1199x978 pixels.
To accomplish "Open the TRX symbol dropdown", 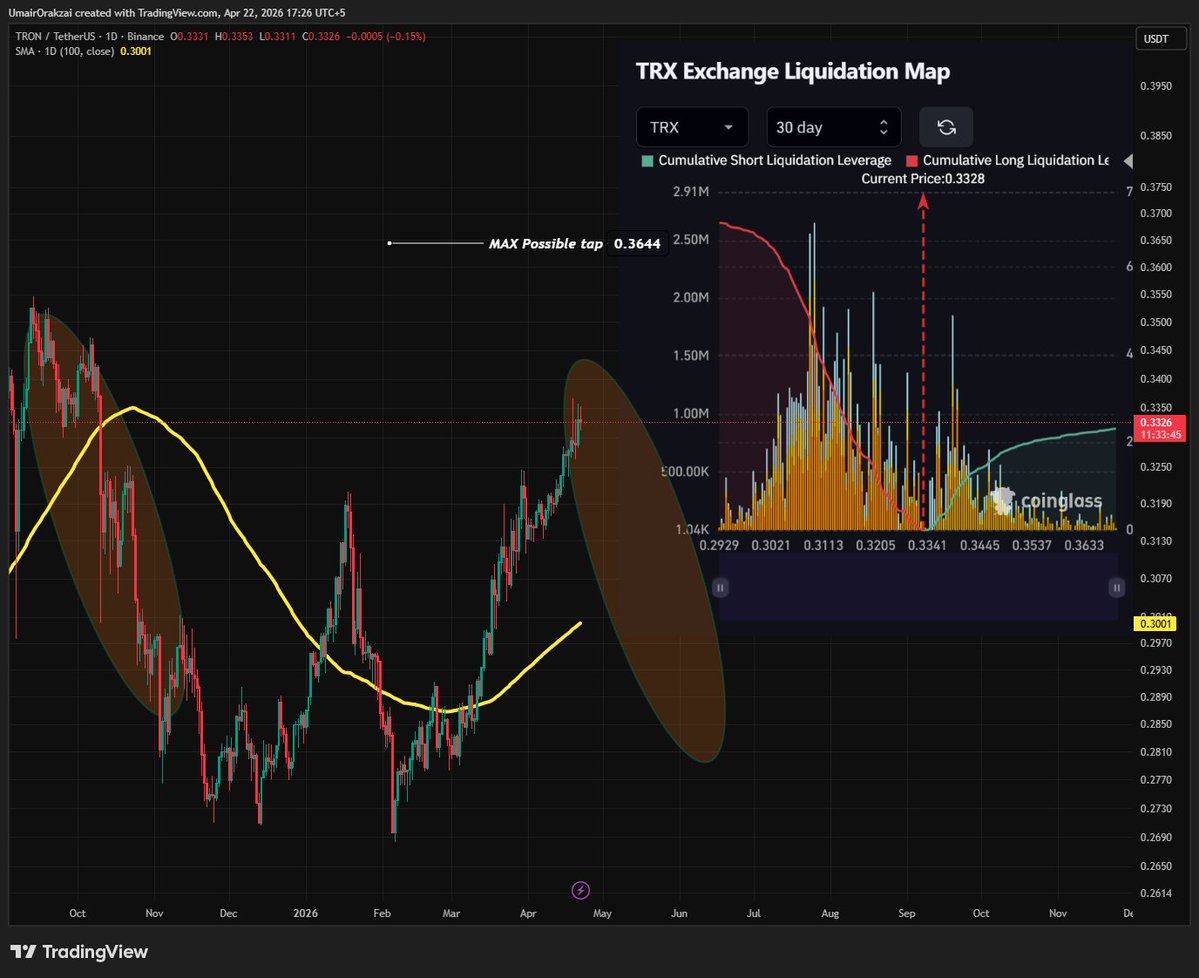I will 692,126.
